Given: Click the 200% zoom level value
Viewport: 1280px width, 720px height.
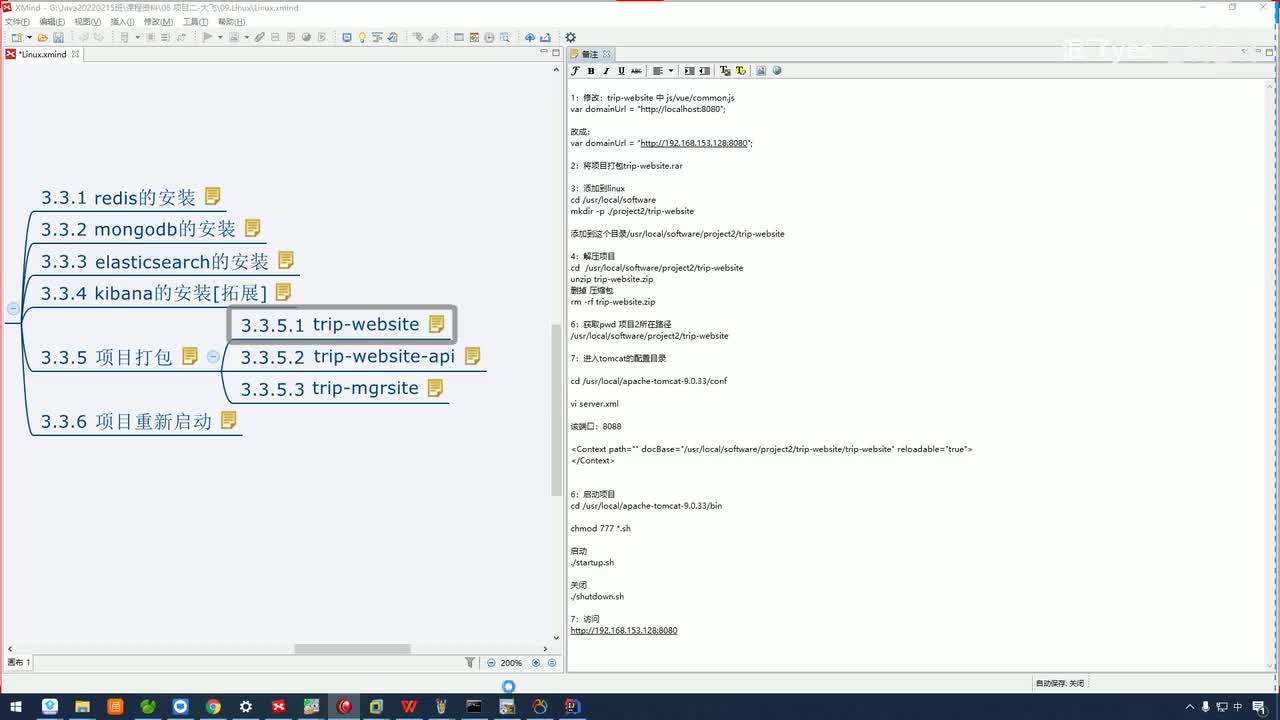Looking at the screenshot, I should point(511,663).
